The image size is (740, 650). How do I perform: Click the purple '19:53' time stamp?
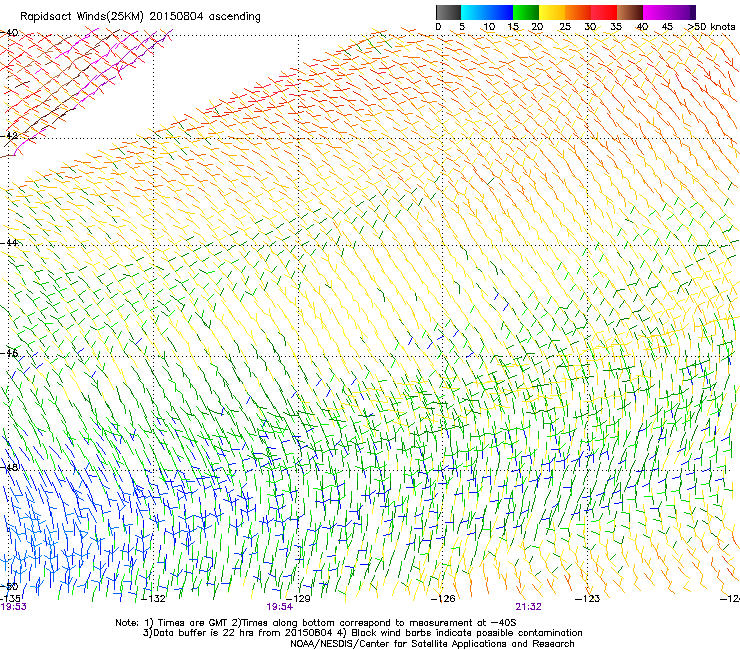pos(14,607)
